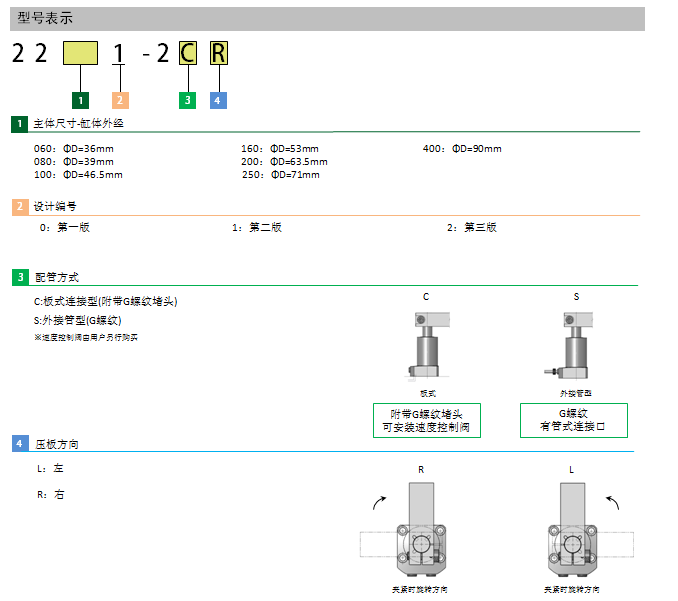Click the empty yellow box in the model code
The image size is (678, 601).
click(80, 53)
